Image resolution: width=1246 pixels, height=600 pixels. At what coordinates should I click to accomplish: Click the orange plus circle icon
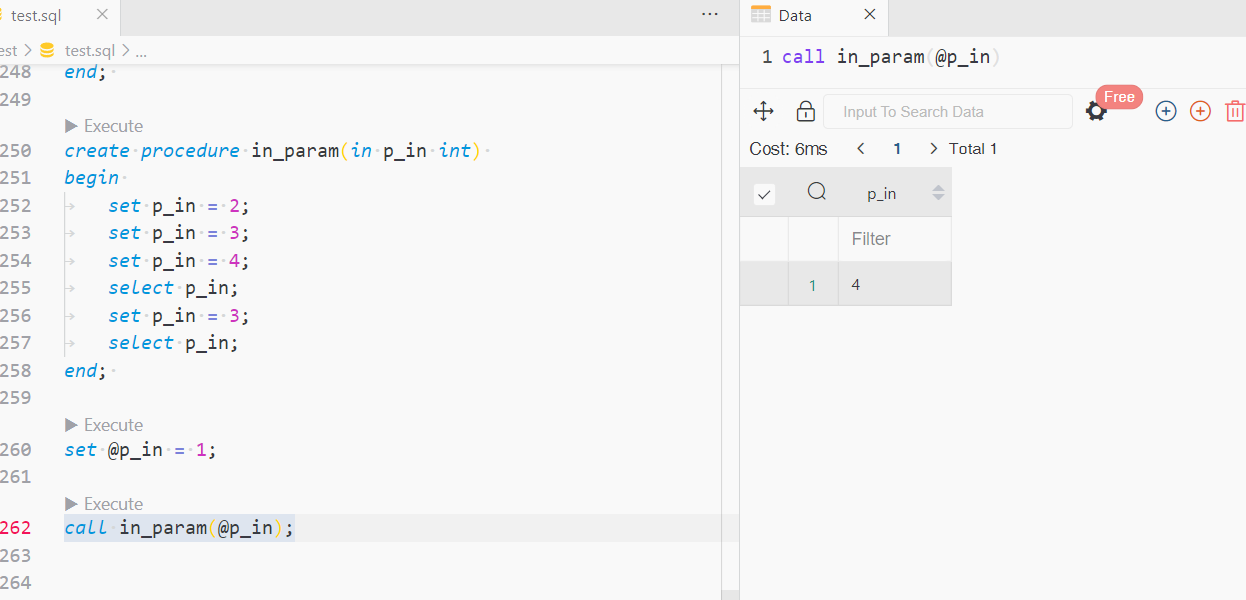[1200, 111]
